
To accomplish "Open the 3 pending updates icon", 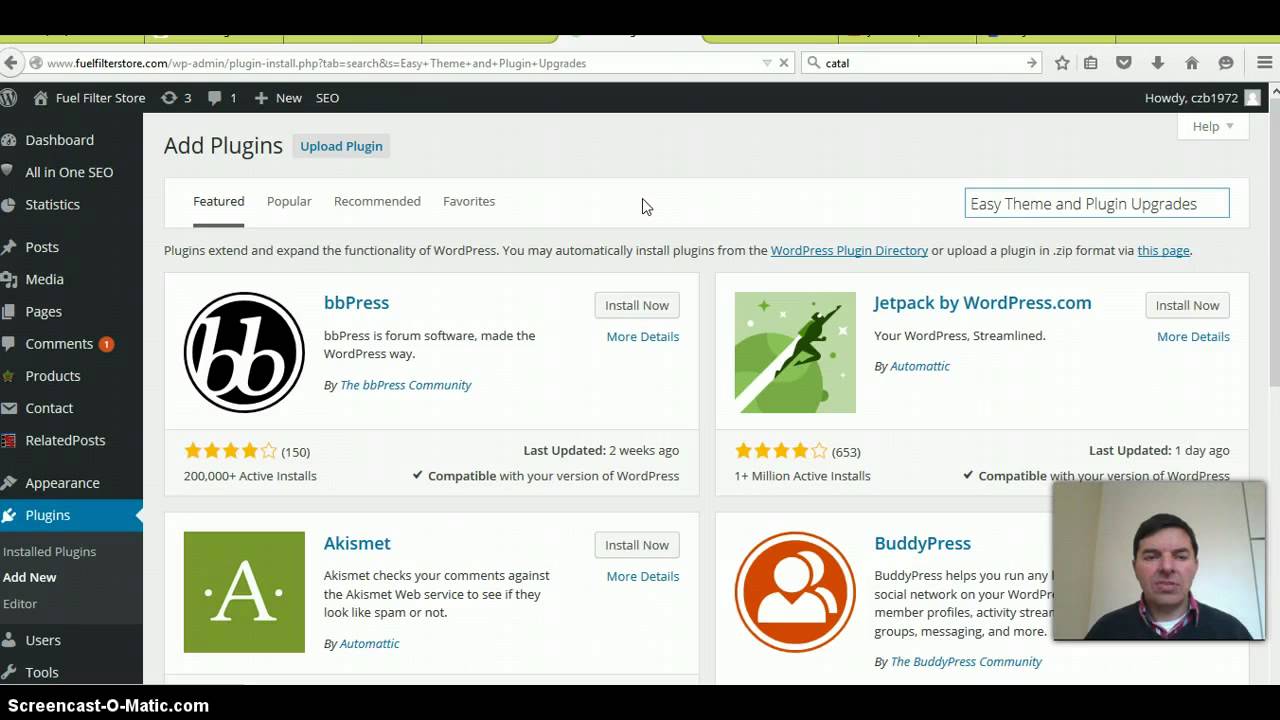I will click(176, 98).
